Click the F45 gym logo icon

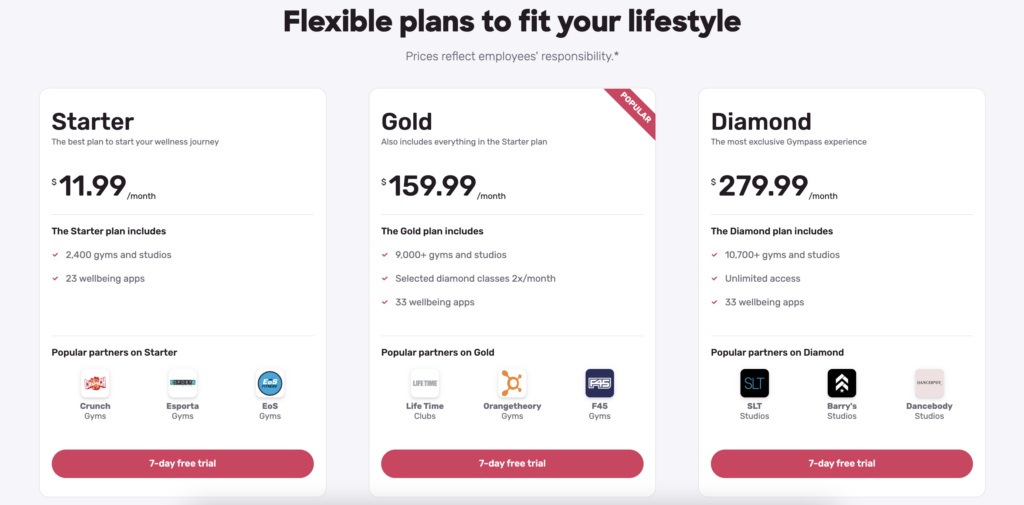(x=599, y=383)
